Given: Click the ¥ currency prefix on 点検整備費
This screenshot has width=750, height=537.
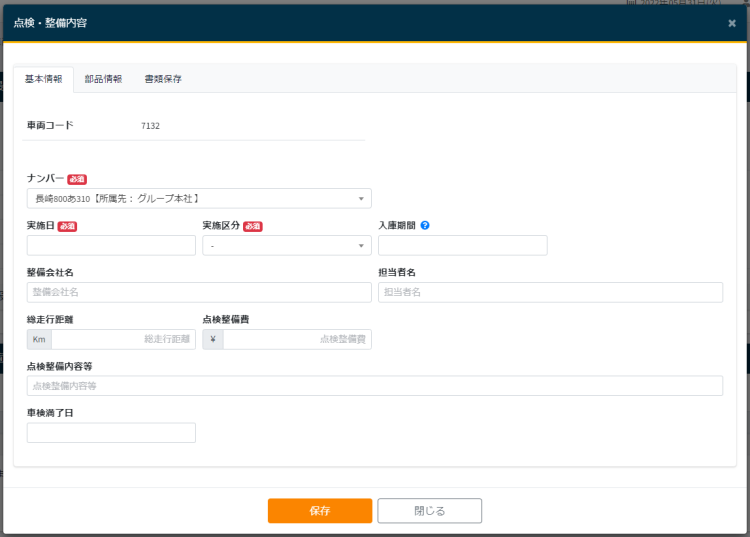Looking at the screenshot, I should tap(213, 340).
